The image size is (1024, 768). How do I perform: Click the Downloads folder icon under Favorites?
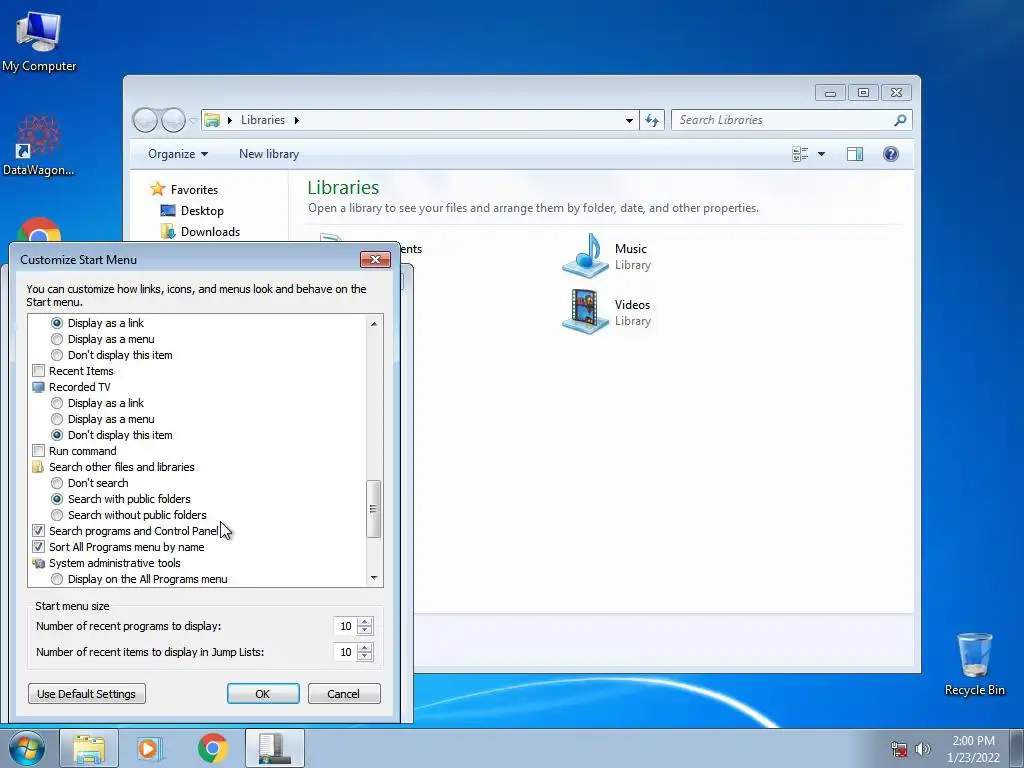click(168, 231)
